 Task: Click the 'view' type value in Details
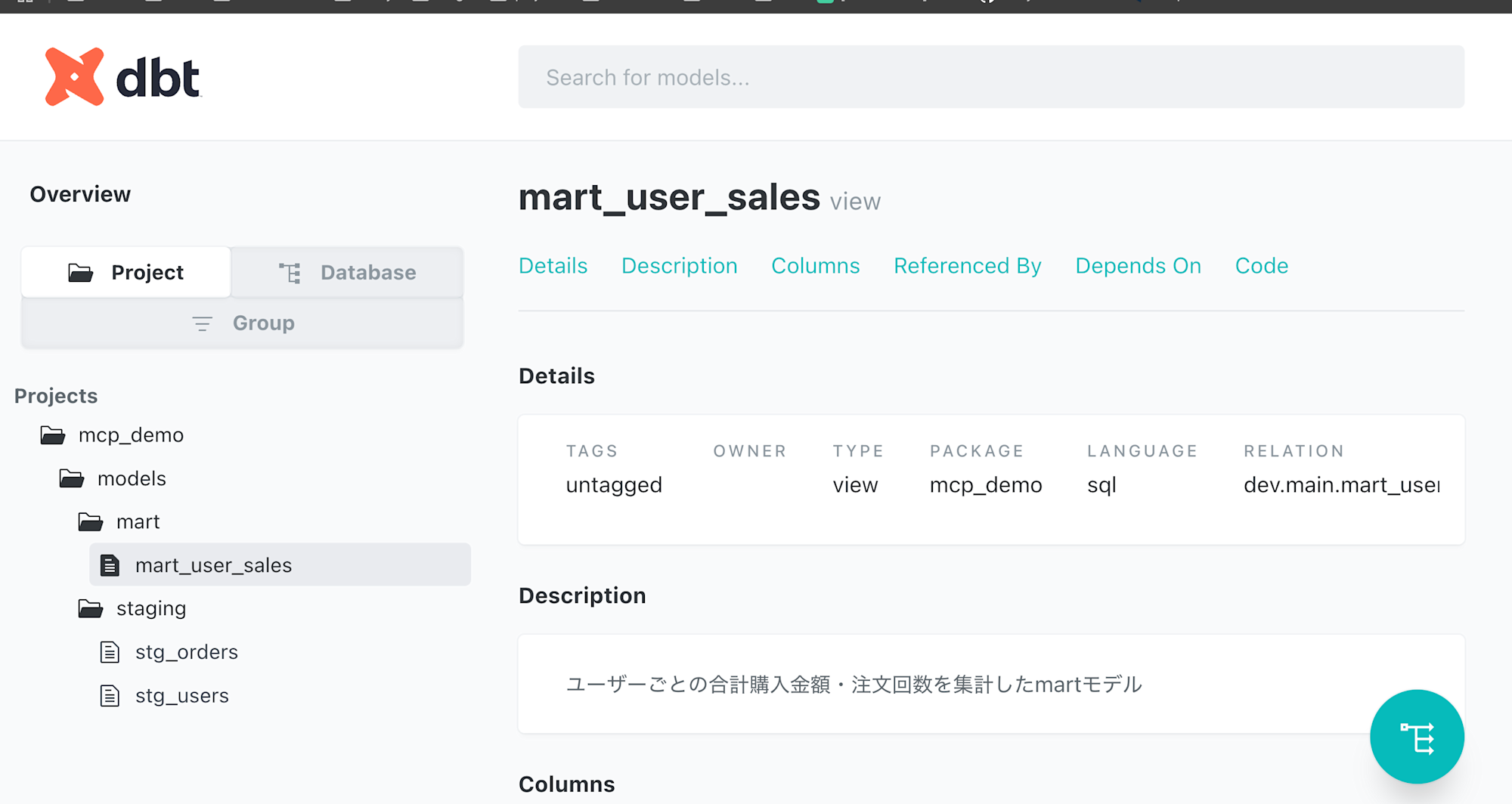[855, 484]
